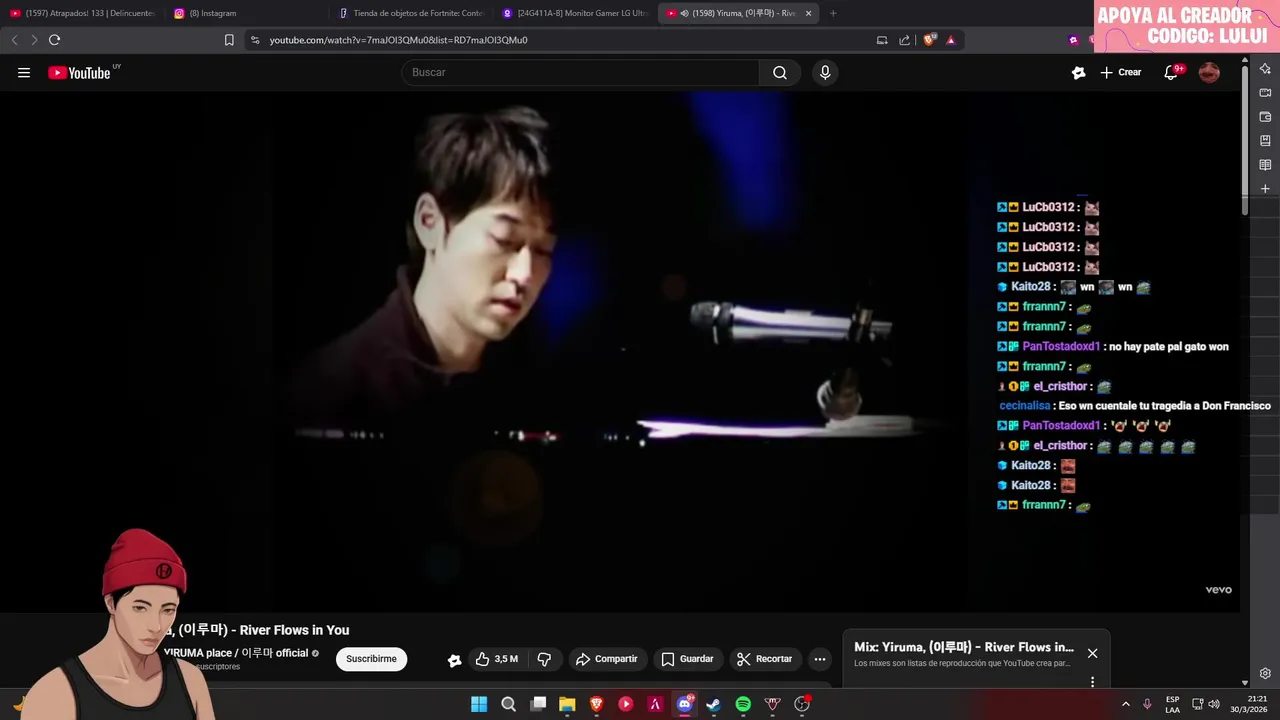Open Brave Rewards triangle icon
1280x720 pixels.
click(950, 40)
